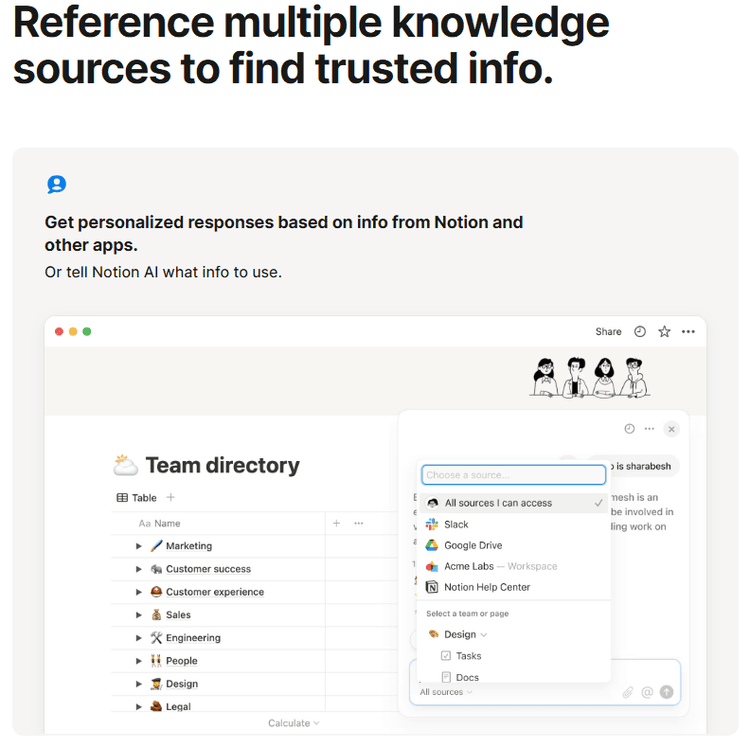
Task: Add a new table view with plus
Action: 171,498
